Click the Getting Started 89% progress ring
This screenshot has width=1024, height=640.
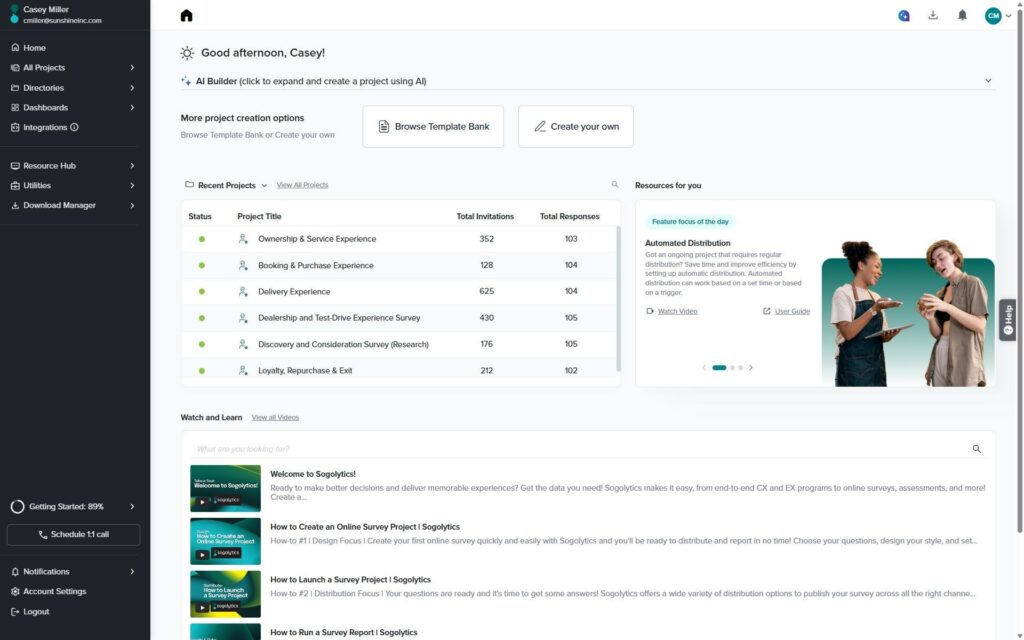click(18, 507)
